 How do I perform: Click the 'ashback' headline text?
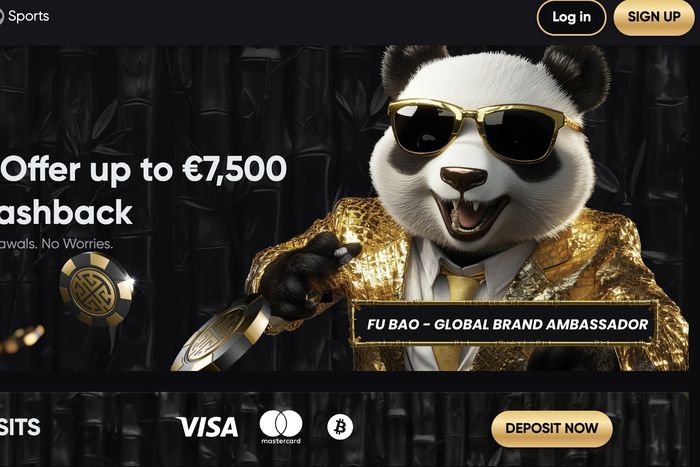point(66,212)
